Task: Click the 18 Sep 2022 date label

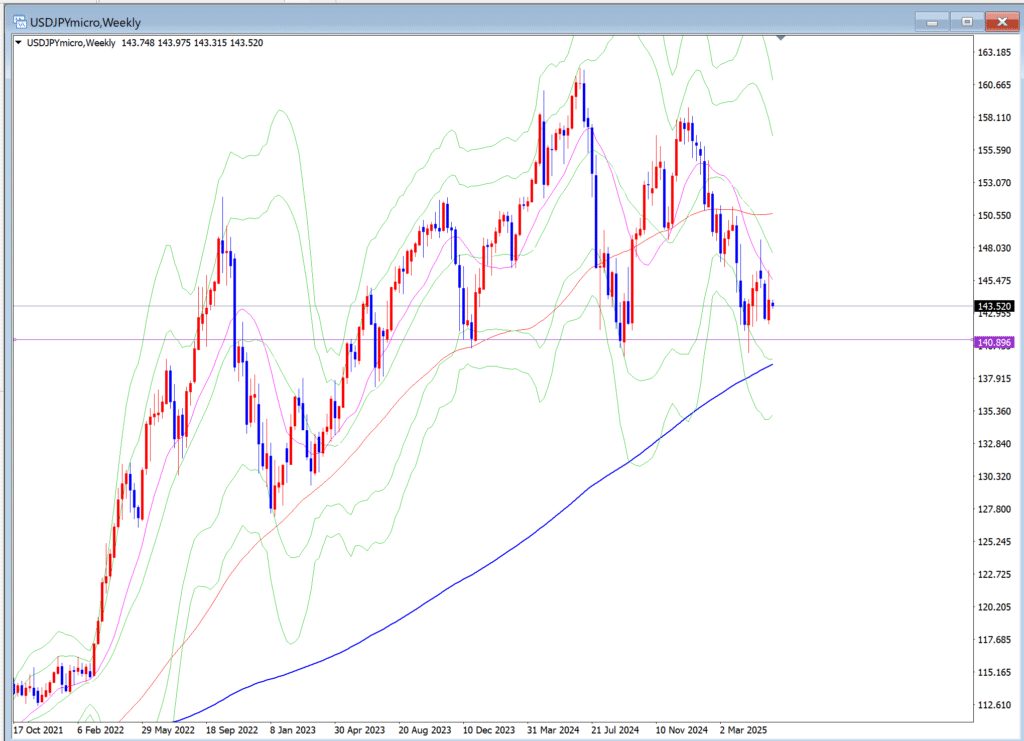Action: (x=232, y=730)
